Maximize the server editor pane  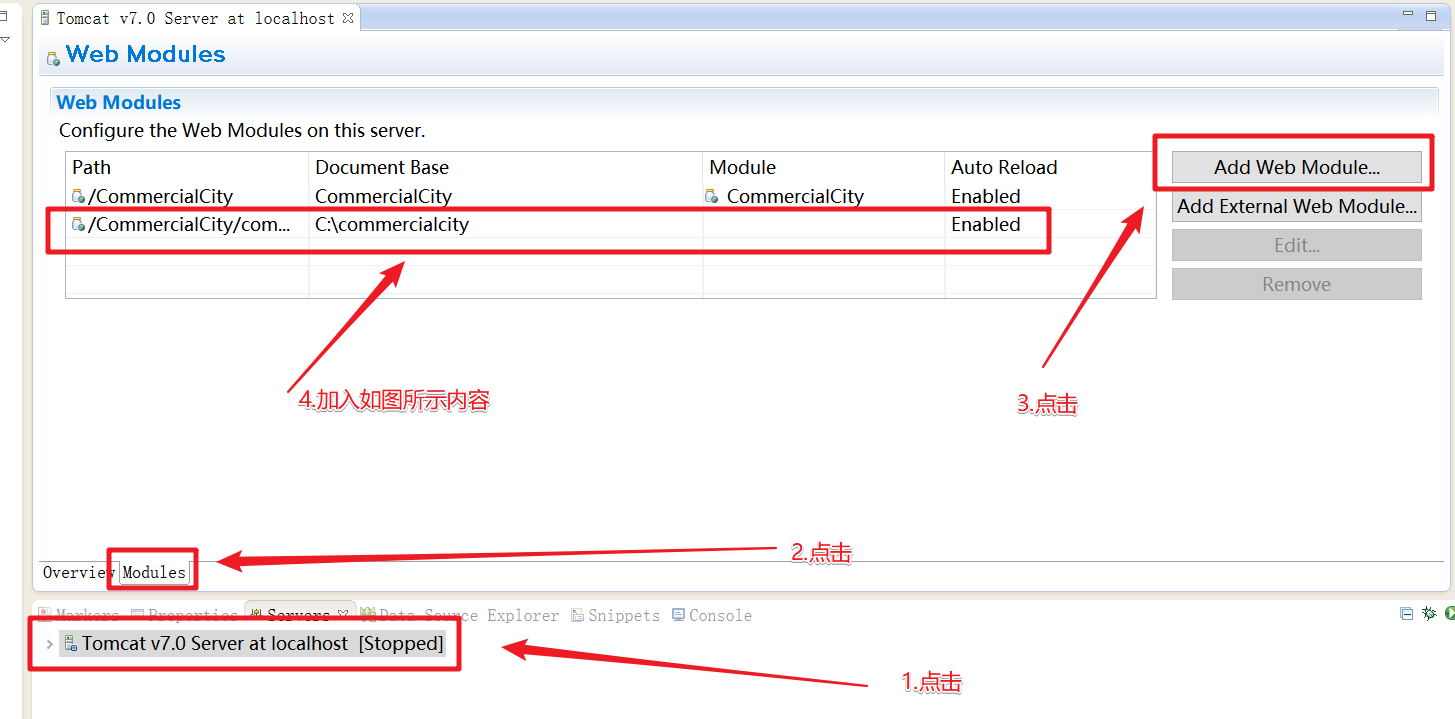coord(1432,15)
